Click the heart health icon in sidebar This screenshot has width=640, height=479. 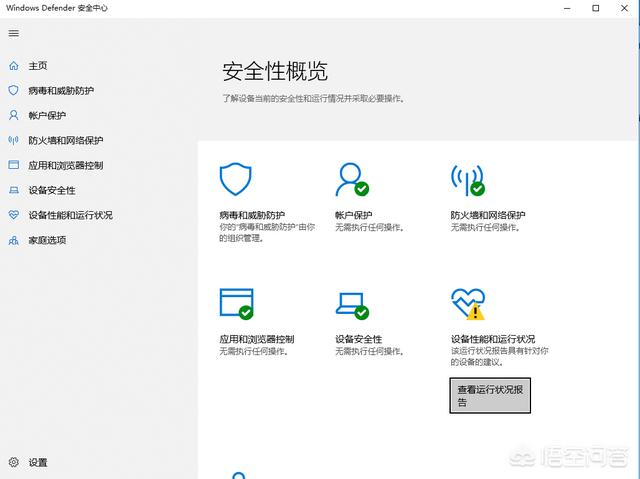tap(13, 215)
